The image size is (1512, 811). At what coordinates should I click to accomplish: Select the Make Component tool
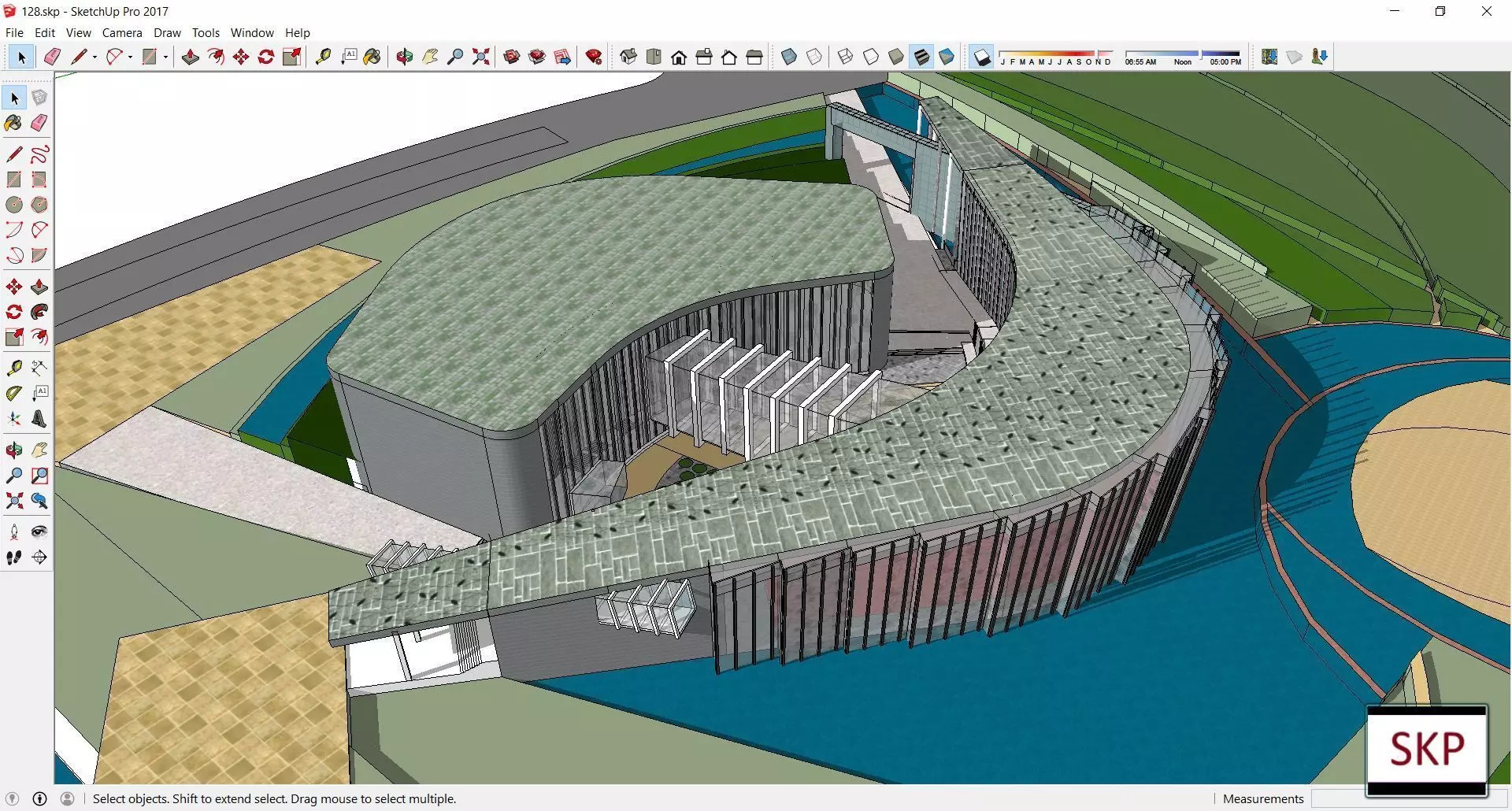tap(39, 98)
